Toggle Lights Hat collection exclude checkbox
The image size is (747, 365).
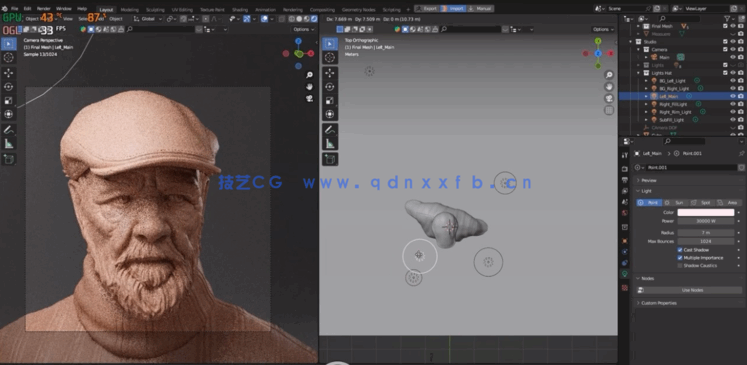click(725, 73)
